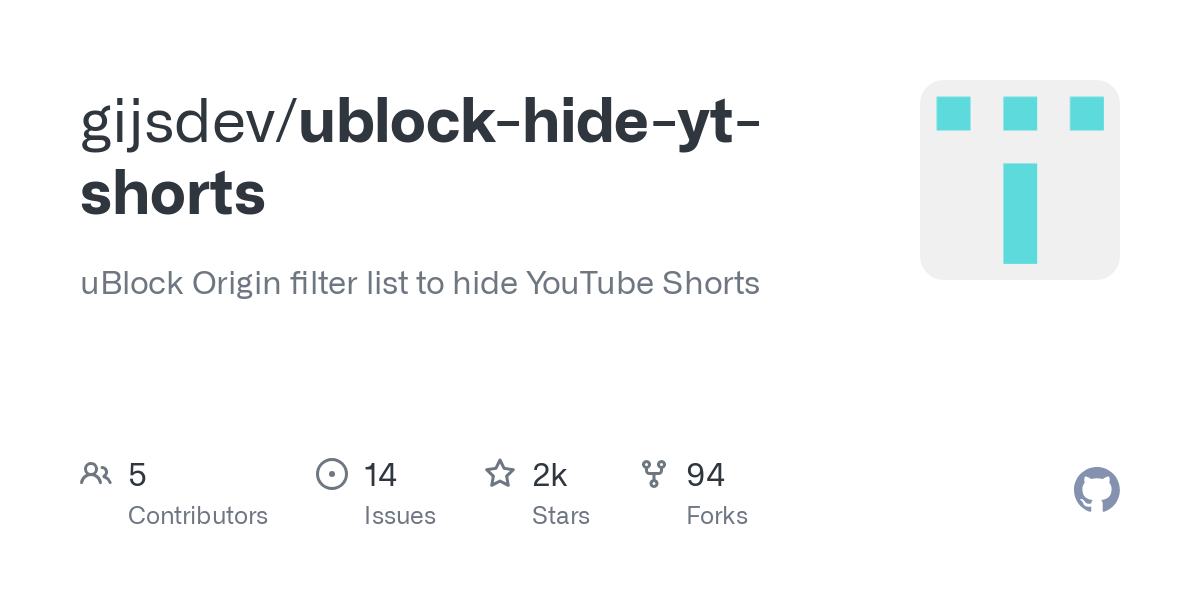Click the avatar's top-center cyan square
Viewport: 1200px width, 600px height.
(1020, 113)
